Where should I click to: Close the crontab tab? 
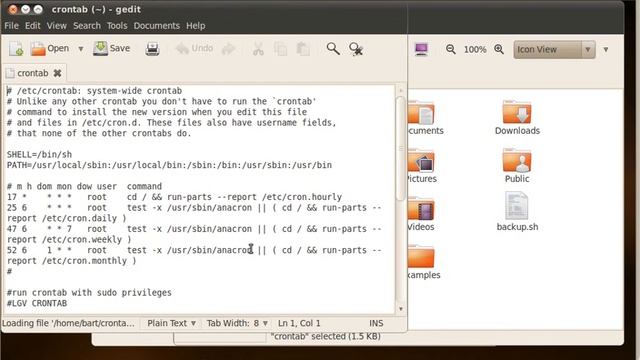click(x=58, y=73)
